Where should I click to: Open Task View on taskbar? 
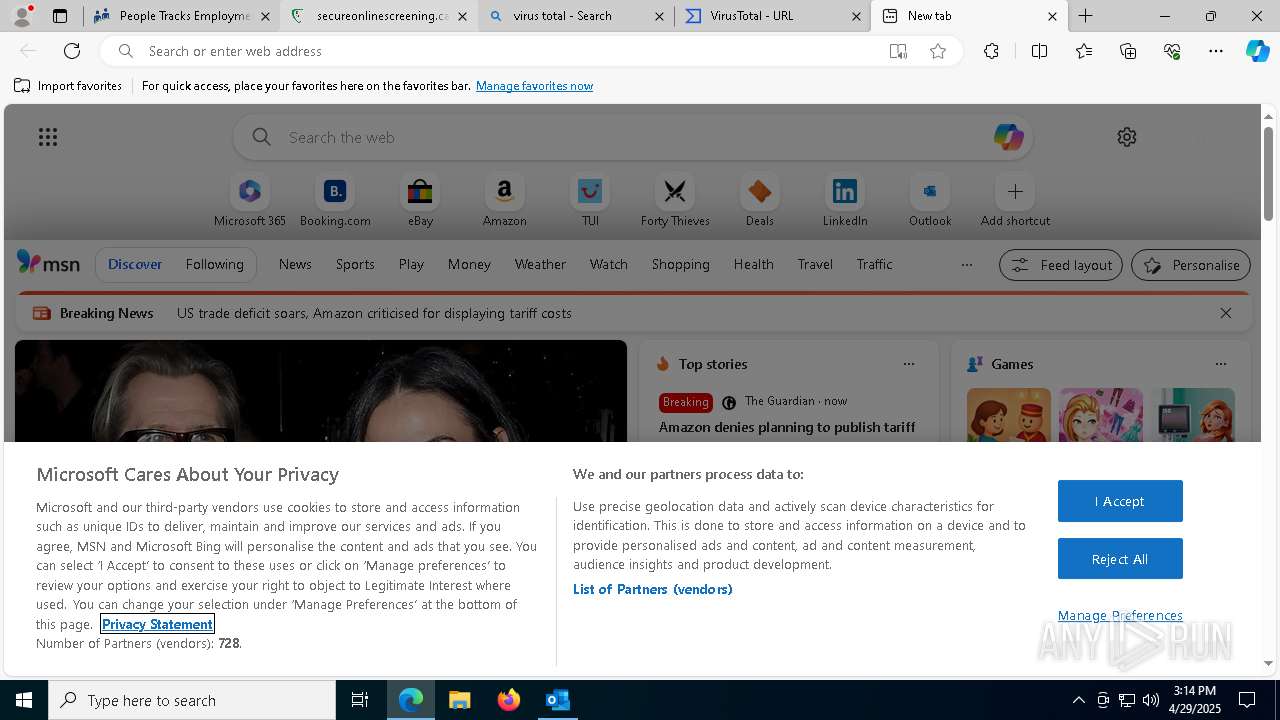[x=360, y=700]
